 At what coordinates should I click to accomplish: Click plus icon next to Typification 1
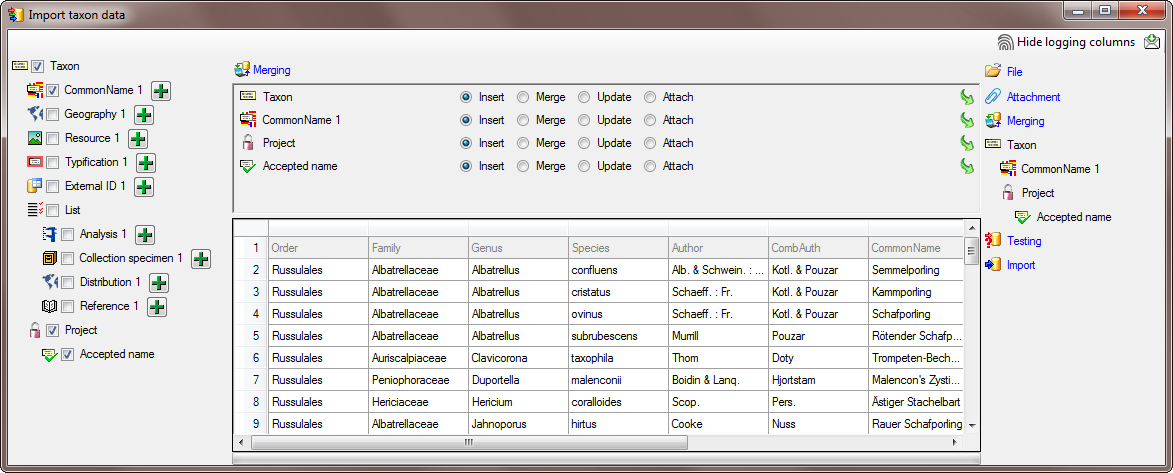click(146, 163)
